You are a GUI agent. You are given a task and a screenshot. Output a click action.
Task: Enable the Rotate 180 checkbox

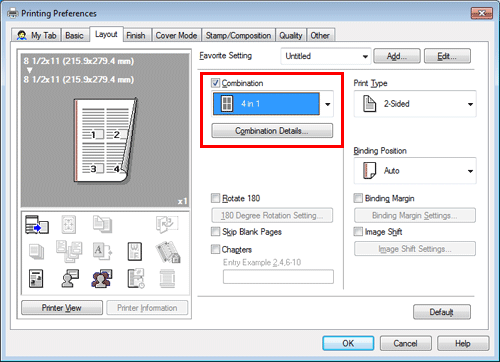click(x=216, y=198)
